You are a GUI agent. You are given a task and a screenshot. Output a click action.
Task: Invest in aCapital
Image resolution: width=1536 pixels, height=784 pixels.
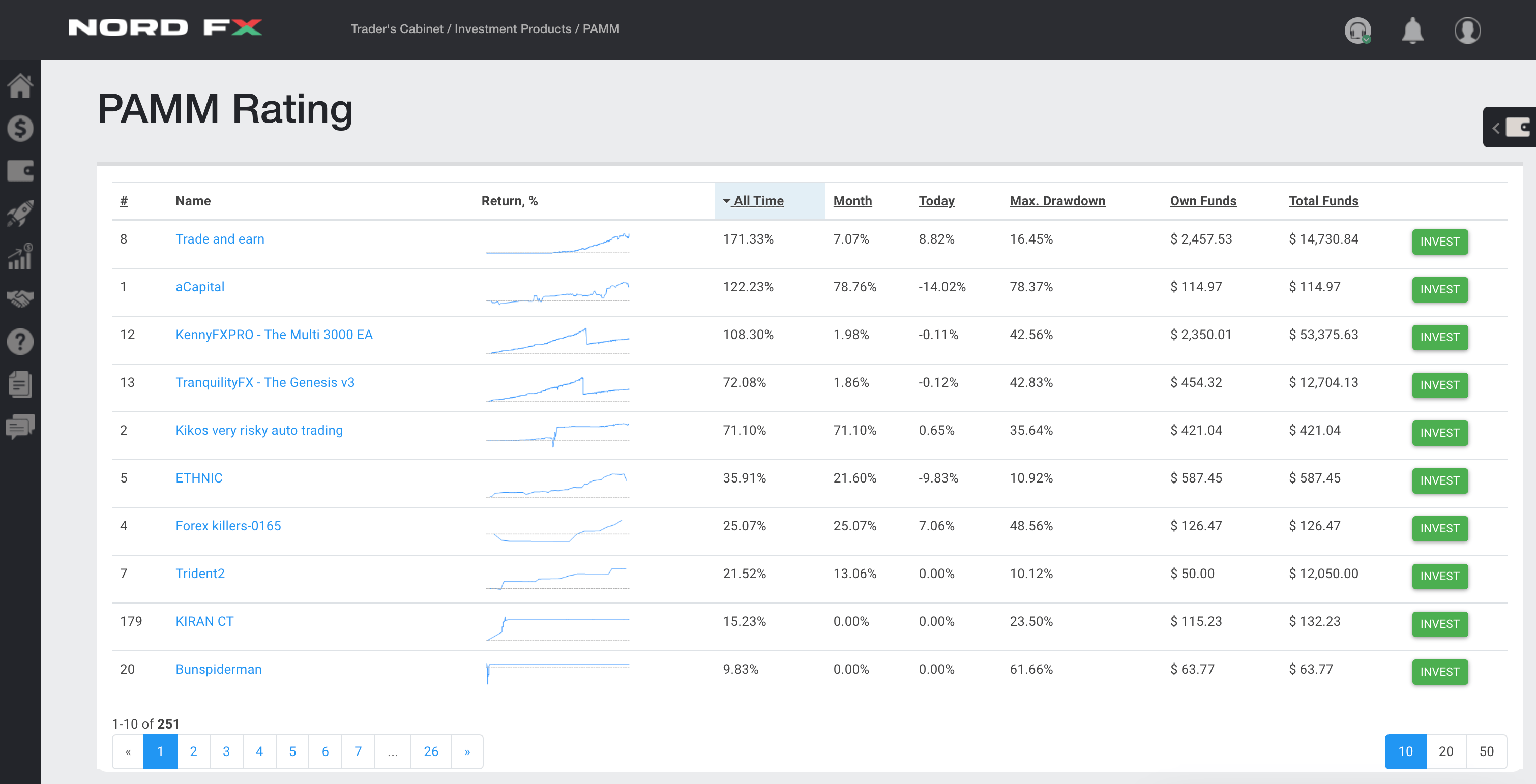pyautogui.click(x=1439, y=289)
